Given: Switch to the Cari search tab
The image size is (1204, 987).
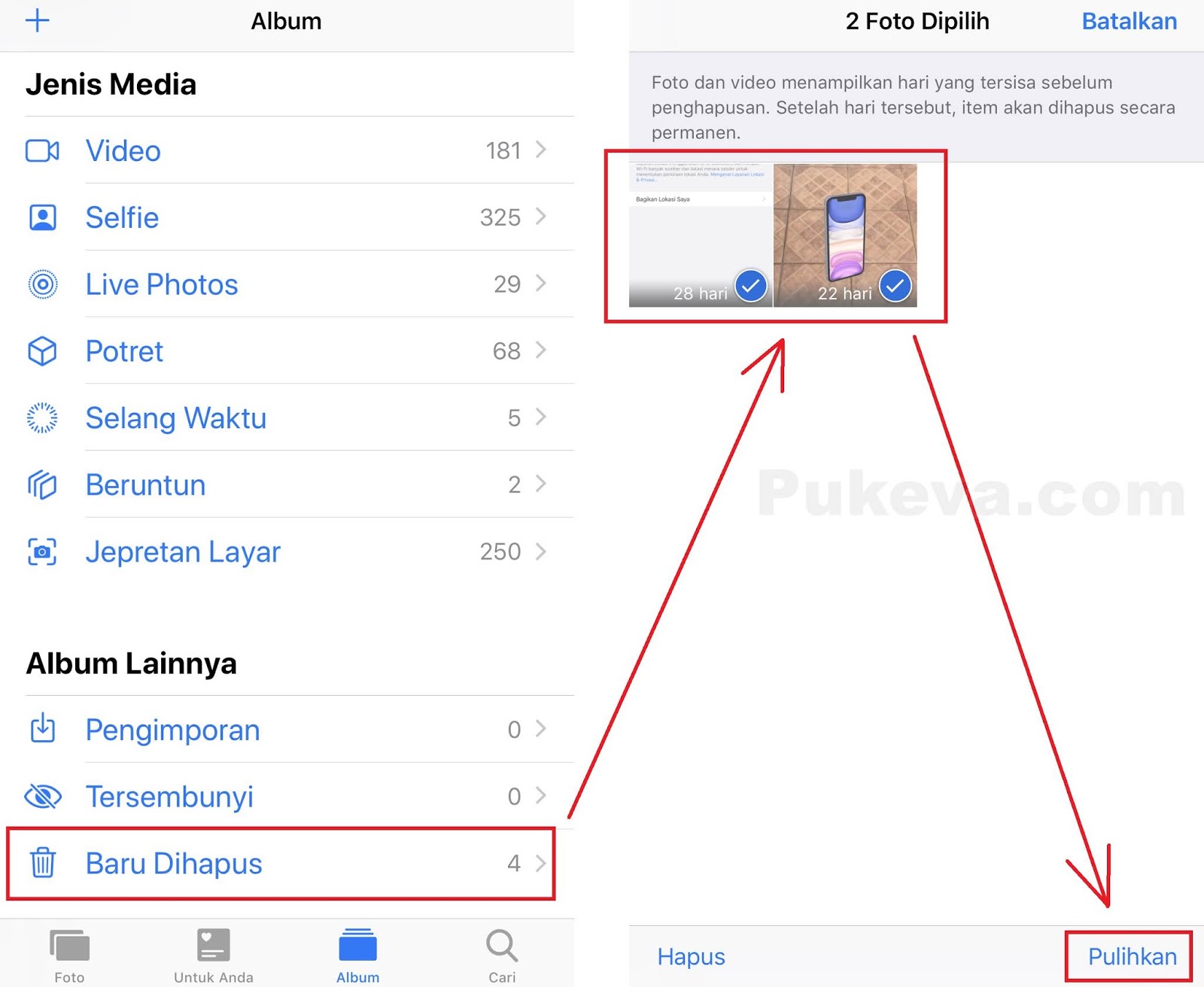Looking at the screenshot, I should 502,955.
